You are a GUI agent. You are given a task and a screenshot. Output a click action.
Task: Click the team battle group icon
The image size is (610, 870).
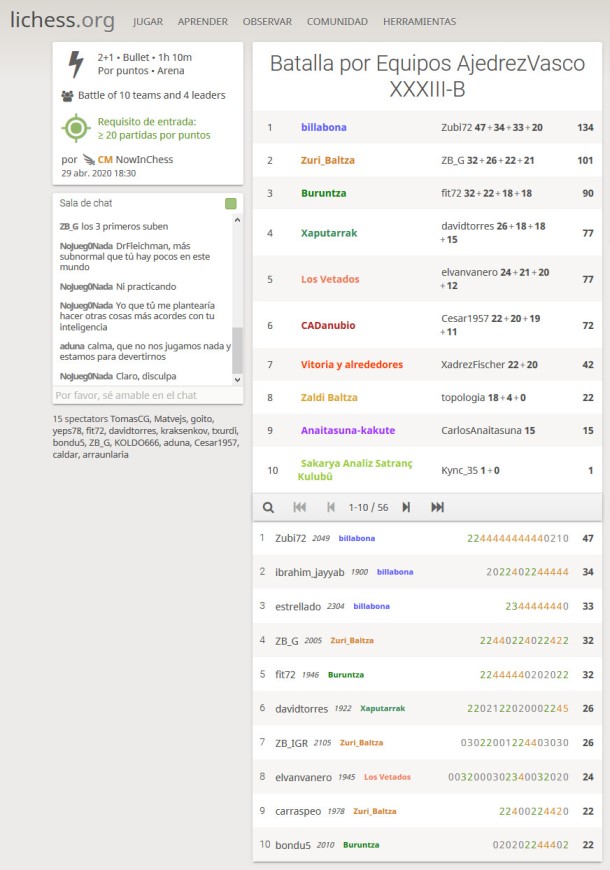point(67,96)
